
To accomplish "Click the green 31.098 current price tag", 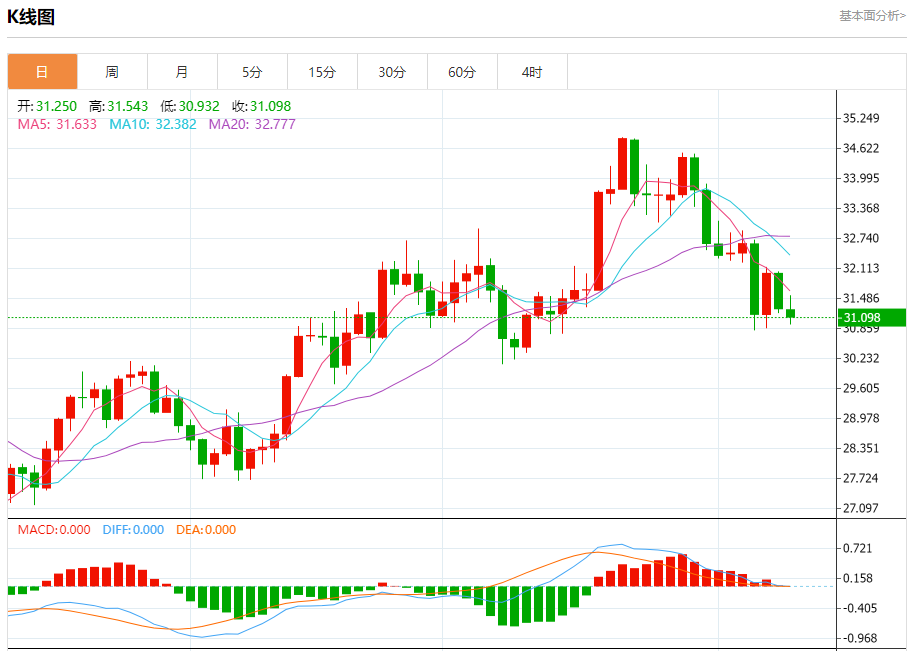I will 871,317.
